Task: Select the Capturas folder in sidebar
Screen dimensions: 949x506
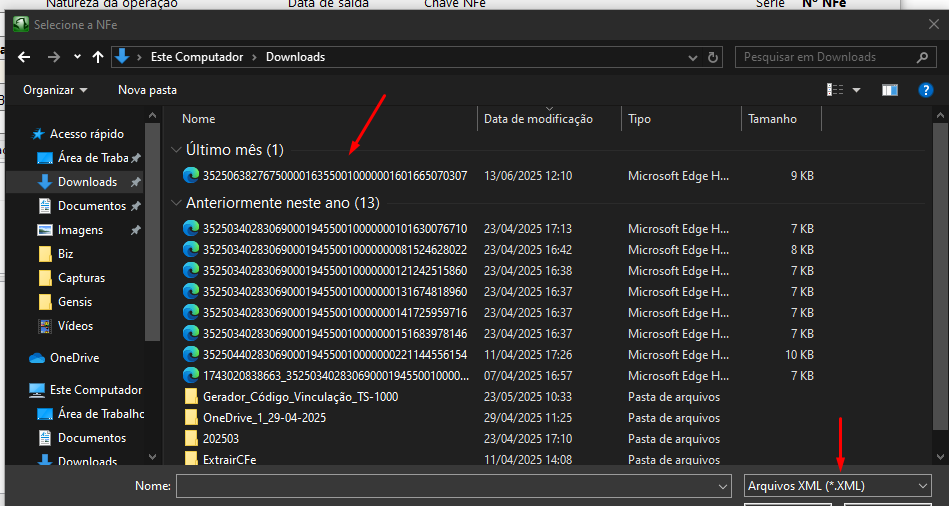Action: 81,278
